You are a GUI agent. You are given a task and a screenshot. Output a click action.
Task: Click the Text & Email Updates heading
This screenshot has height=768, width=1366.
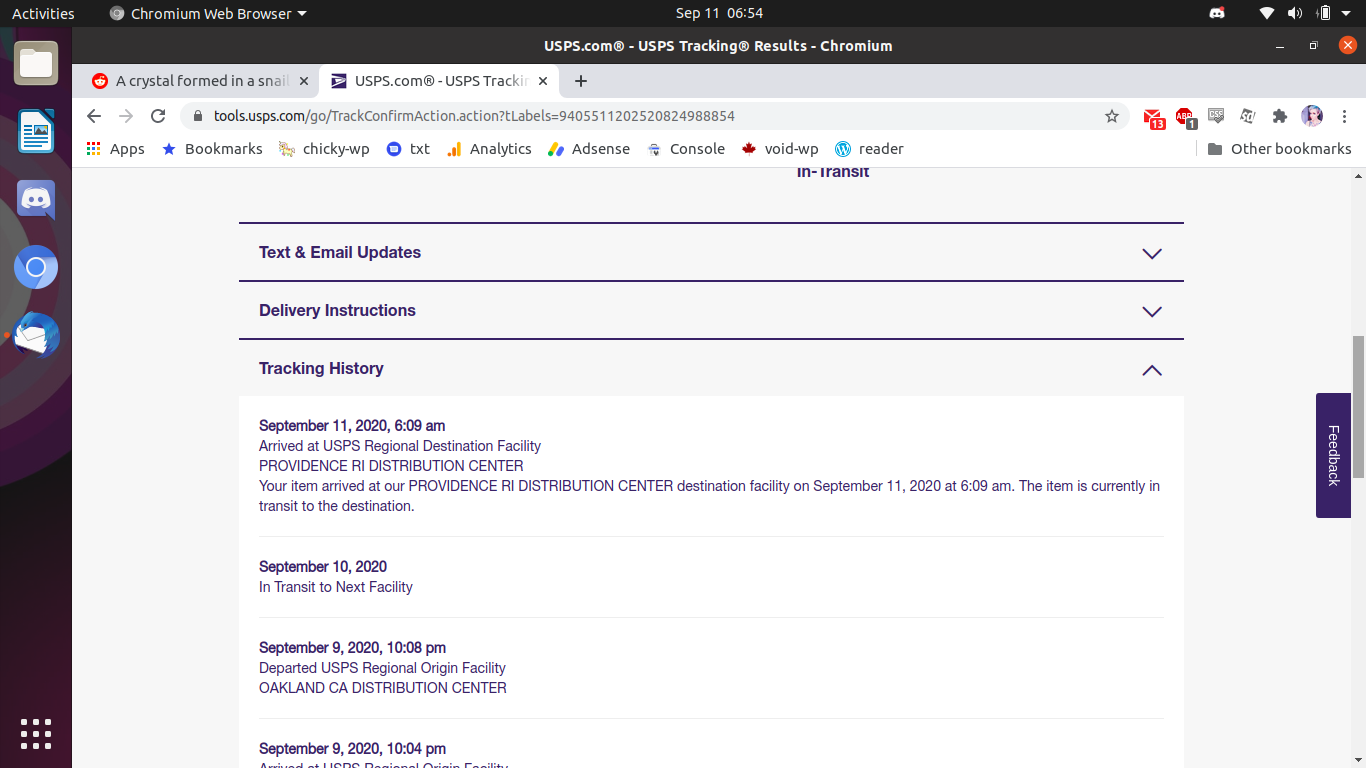coord(340,253)
